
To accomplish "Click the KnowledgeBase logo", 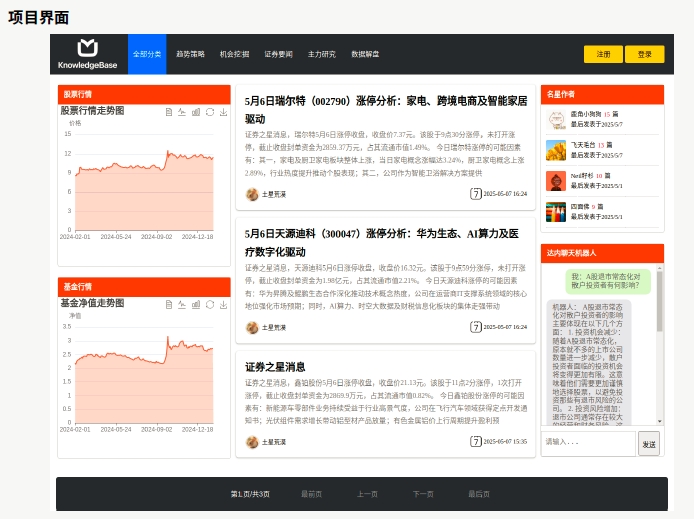I will pyautogui.click(x=87, y=54).
